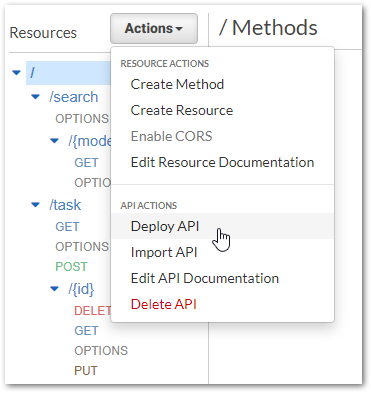Choose Import API from the menu
Image resolution: width=371 pixels, height=393 pixels.
(164, 252)
